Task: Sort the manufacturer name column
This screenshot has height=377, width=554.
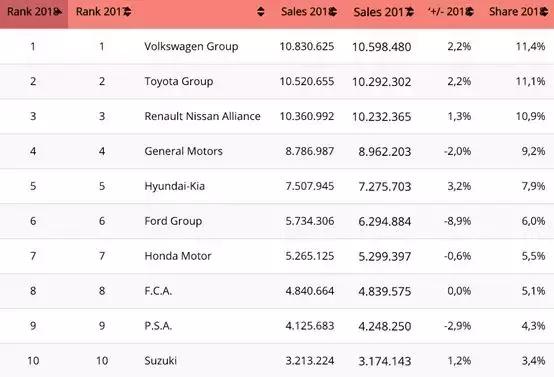Action: pyautogui.click(x=260, y=12)
